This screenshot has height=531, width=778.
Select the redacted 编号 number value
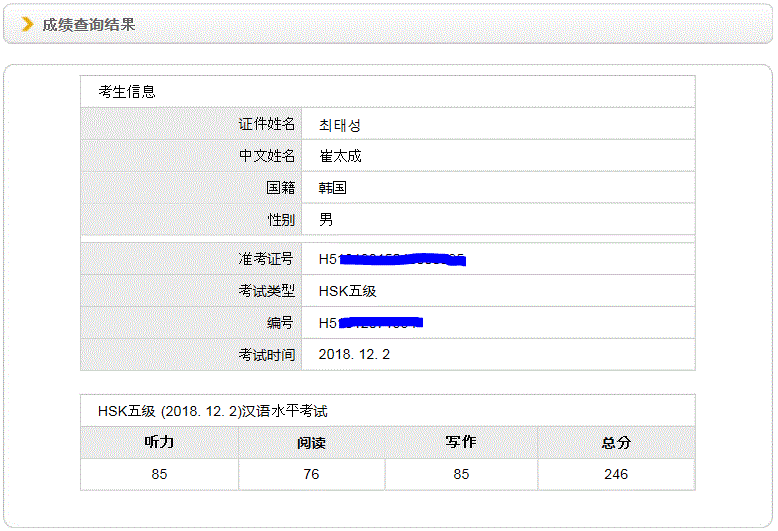click(371, 323)
